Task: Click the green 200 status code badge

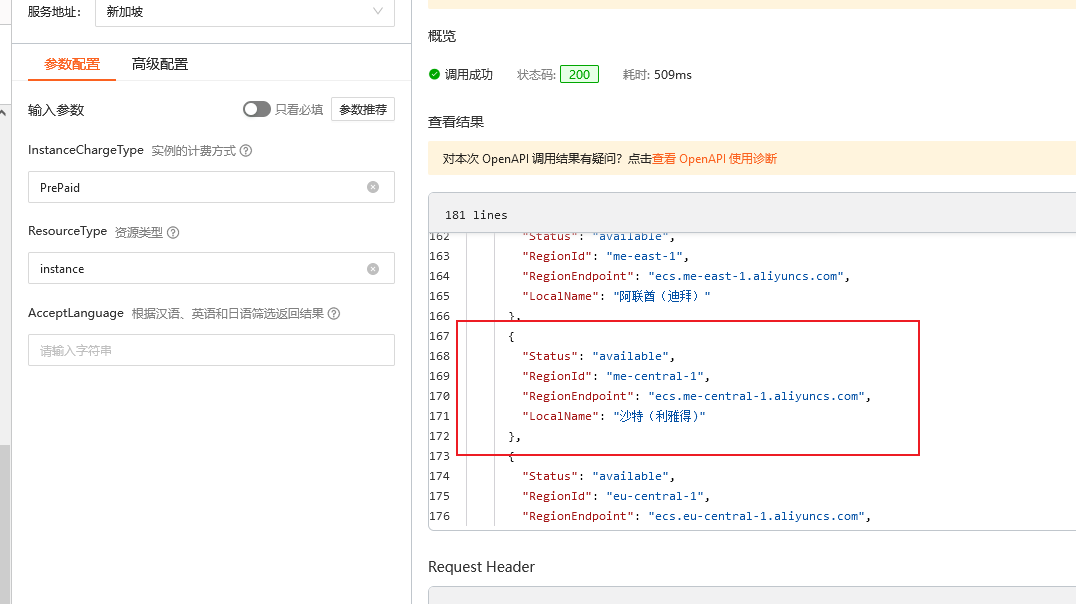Action: pyautogui.click(x=579, y=75)
